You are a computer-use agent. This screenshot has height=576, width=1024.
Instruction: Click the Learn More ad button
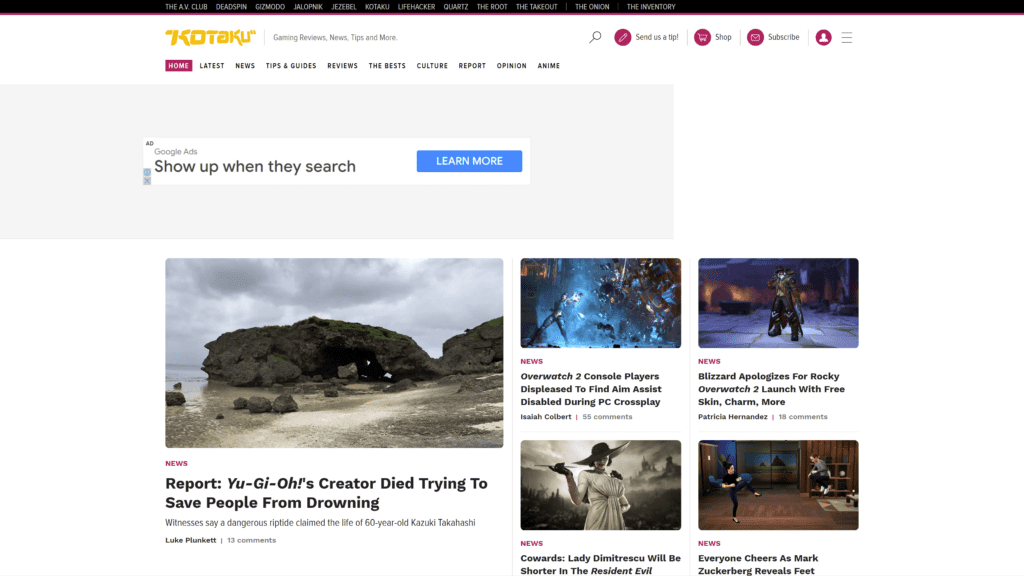point(470,161)
